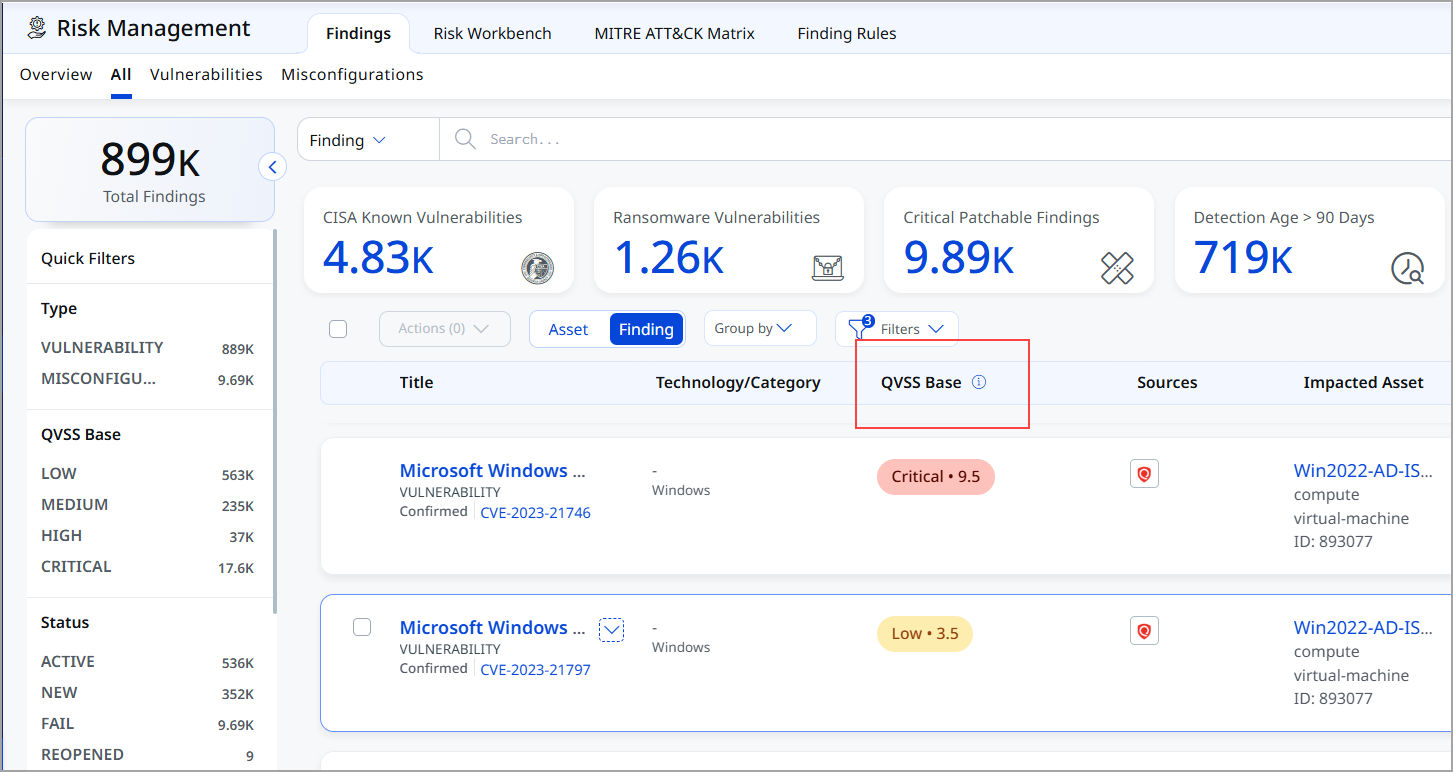Toggle the select-all findings checkbox
The image size is (1453, 772).
tap(338, 329)
